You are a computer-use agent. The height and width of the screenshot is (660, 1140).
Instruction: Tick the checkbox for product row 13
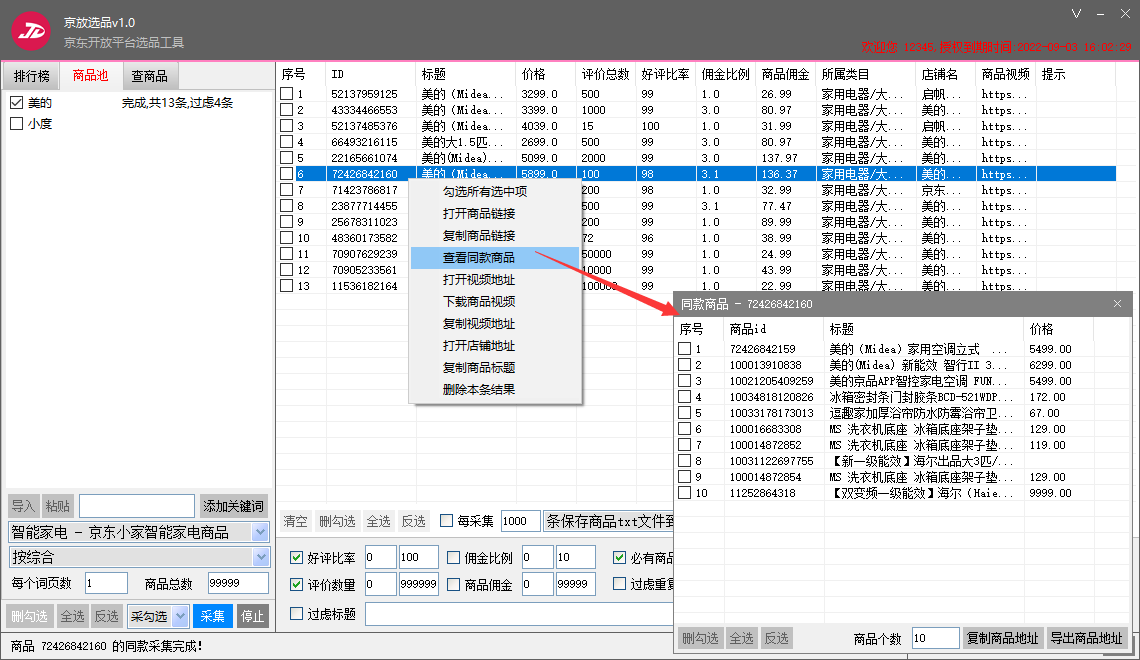pos(286,286)
